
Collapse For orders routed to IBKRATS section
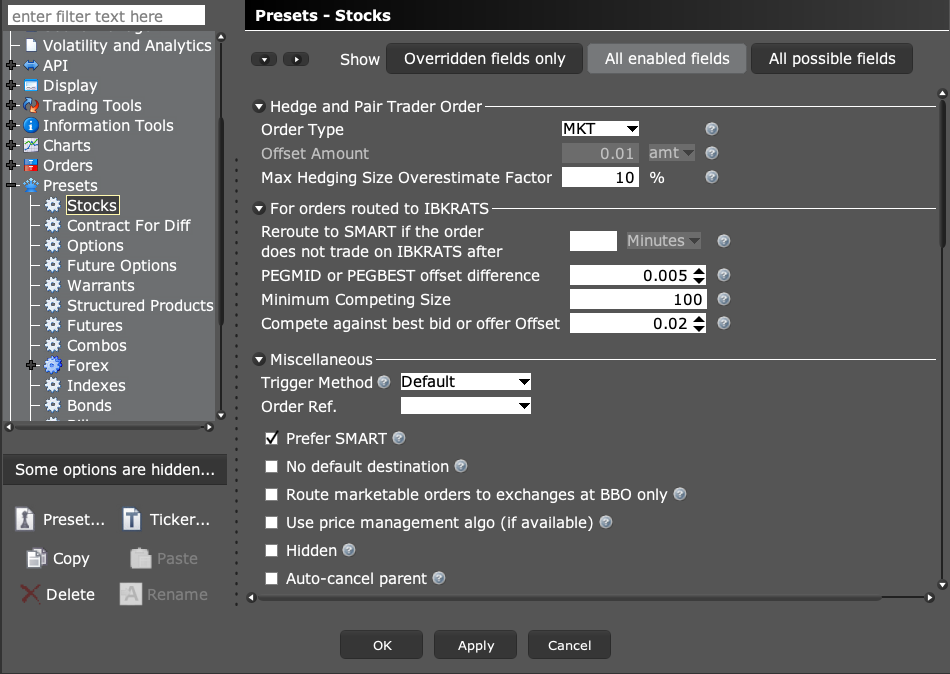[x=259, y=209]
